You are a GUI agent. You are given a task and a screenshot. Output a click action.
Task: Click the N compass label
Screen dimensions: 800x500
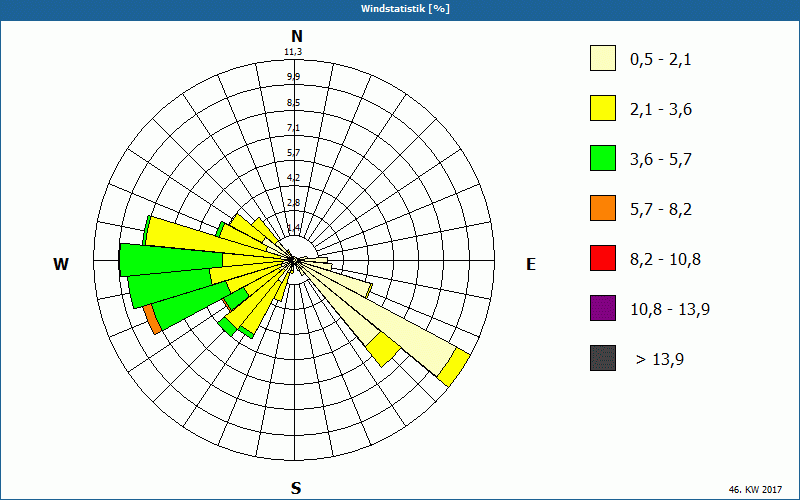tap(296, 36)
